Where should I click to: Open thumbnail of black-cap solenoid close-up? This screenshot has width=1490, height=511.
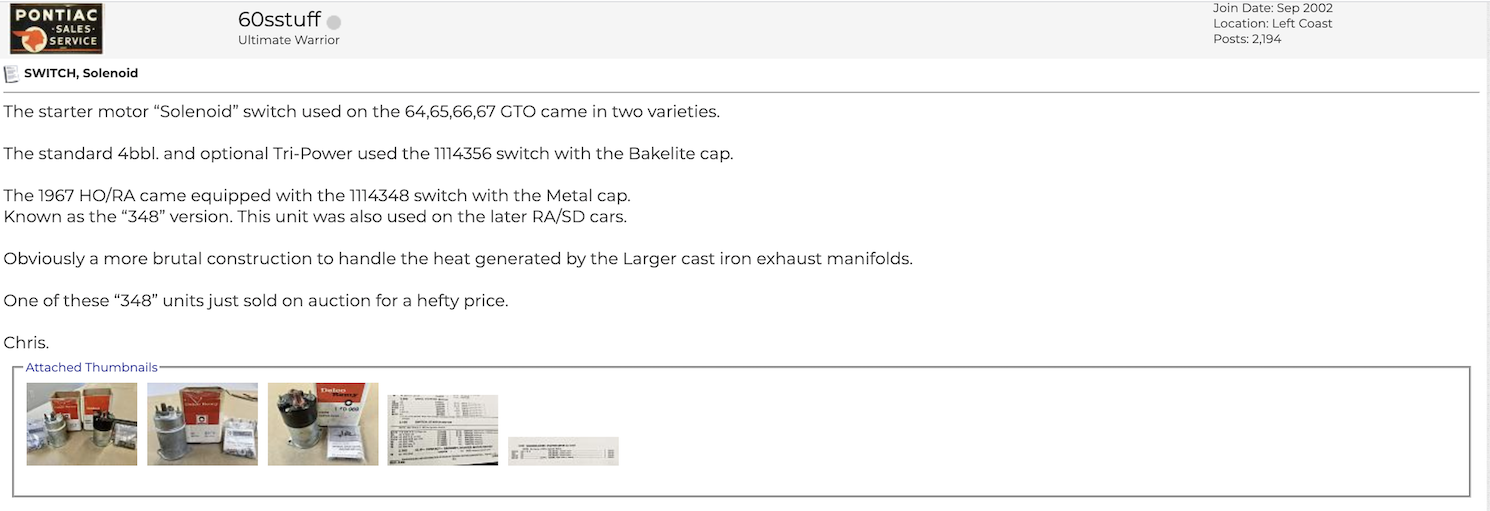pyautogui.click(x=323, y=424)
